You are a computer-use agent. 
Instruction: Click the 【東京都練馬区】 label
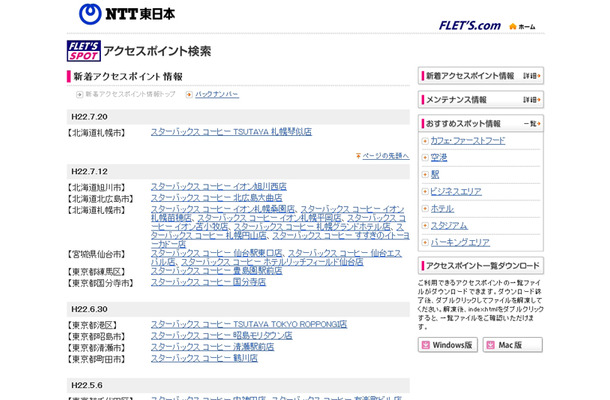[97, 272]
